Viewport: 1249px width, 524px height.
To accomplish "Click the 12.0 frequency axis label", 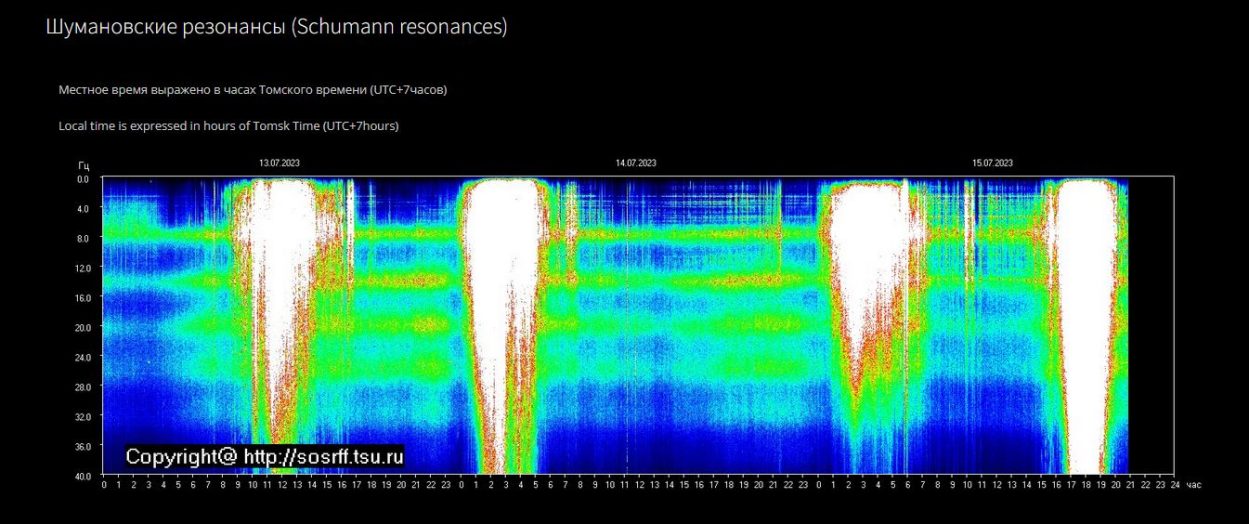I will (82, 268).
